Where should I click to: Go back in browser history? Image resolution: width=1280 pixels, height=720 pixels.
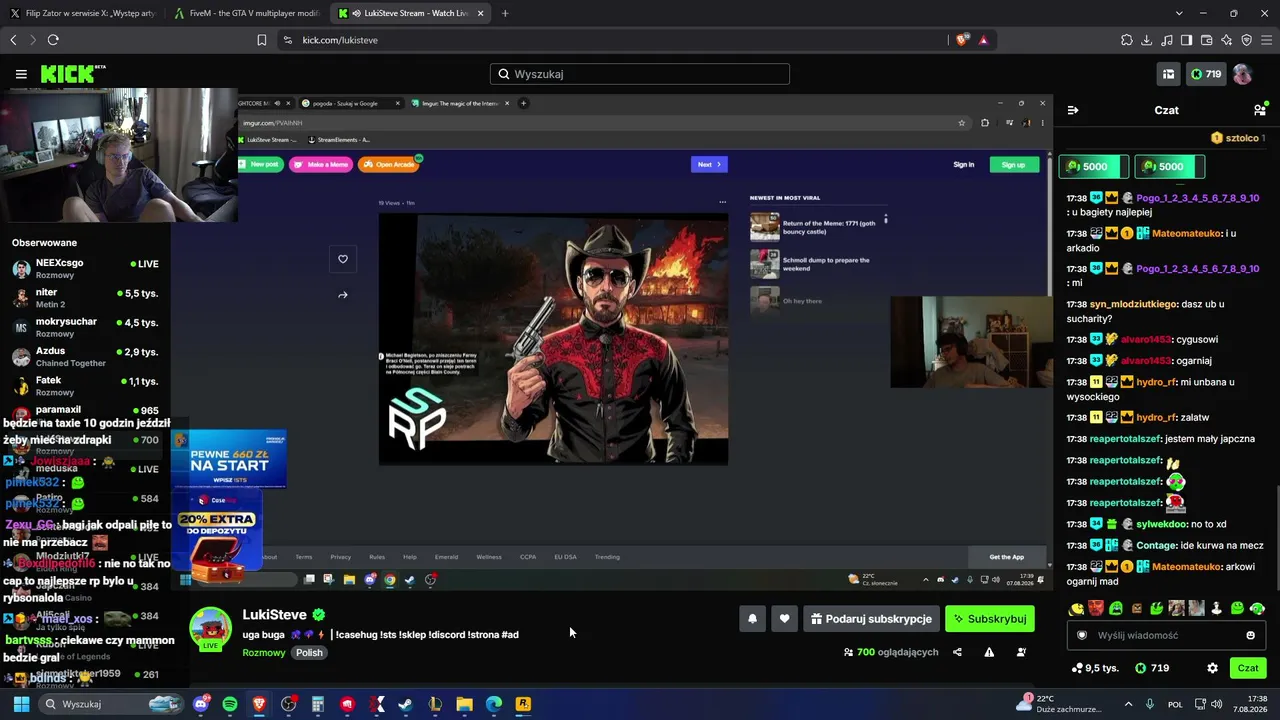click(13, 40)
